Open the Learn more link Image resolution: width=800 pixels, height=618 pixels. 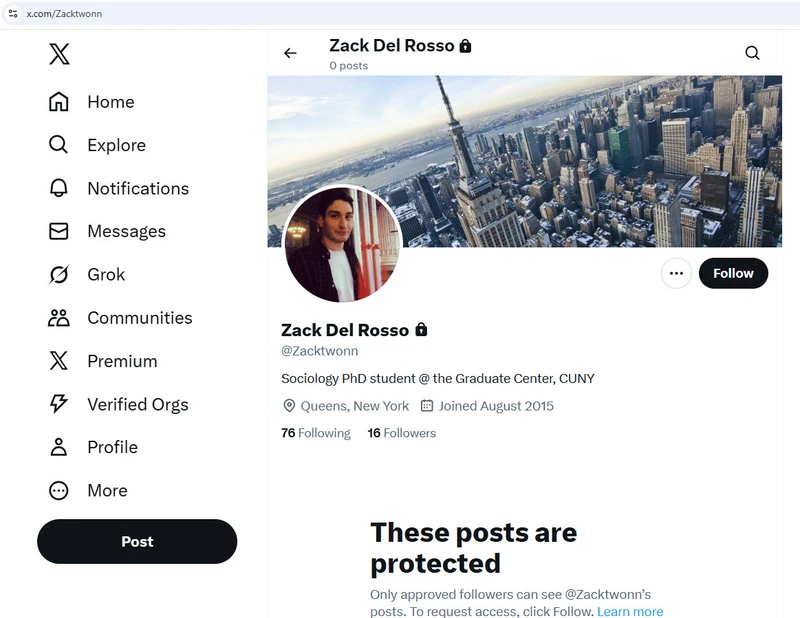(630, 612)
